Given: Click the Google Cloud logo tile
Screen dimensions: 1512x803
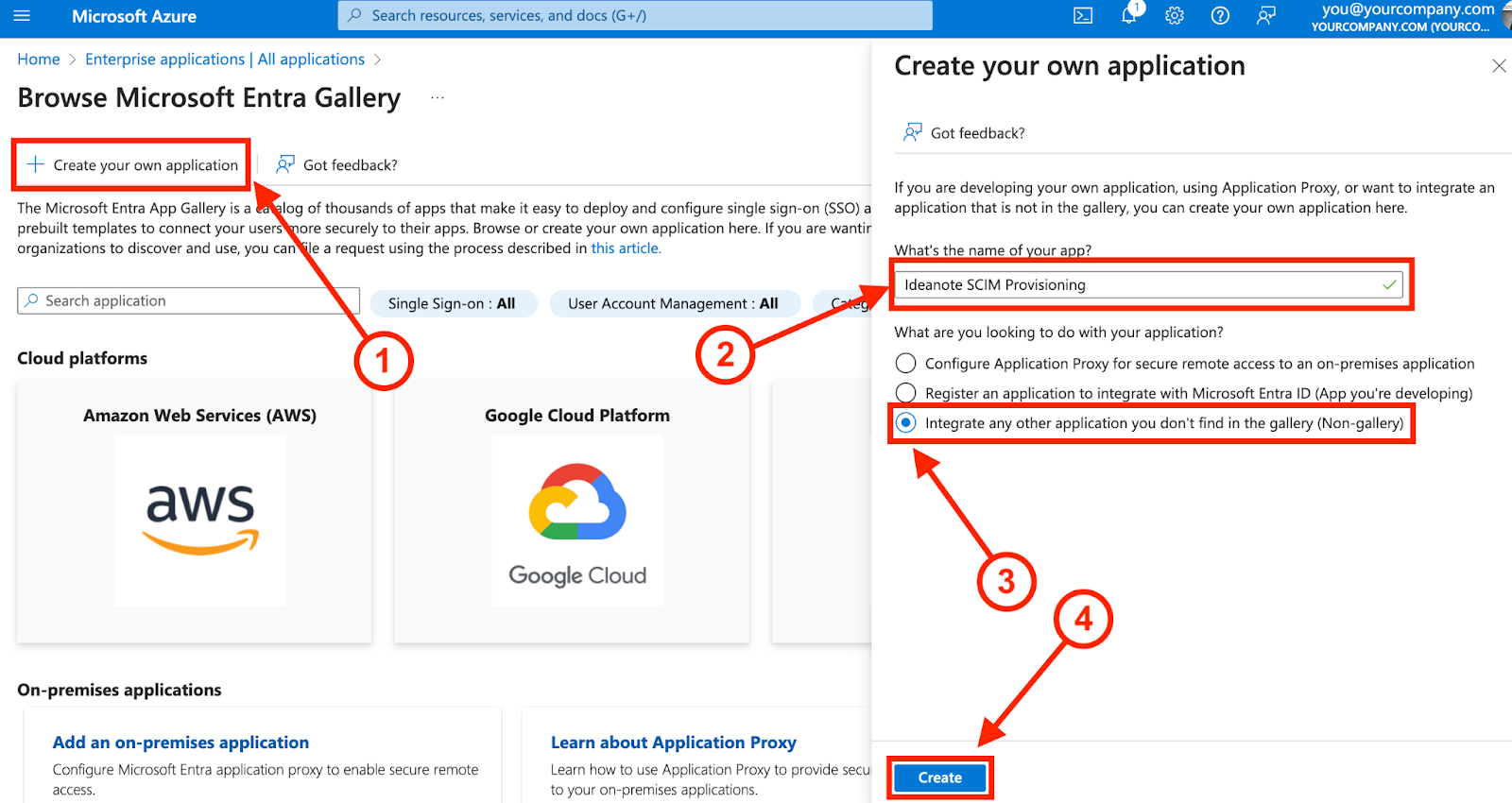Looking at the screenshot, I should (x=577, y=521).
